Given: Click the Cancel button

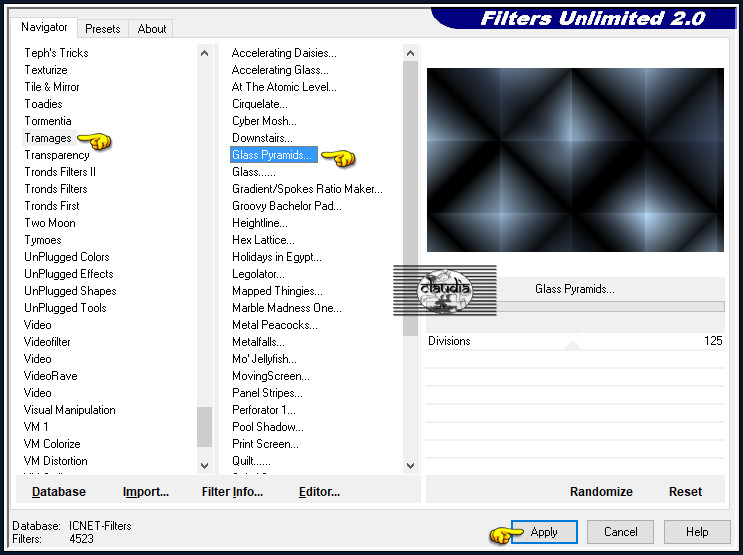Looking at the screenshot, I should pos(620,532).
